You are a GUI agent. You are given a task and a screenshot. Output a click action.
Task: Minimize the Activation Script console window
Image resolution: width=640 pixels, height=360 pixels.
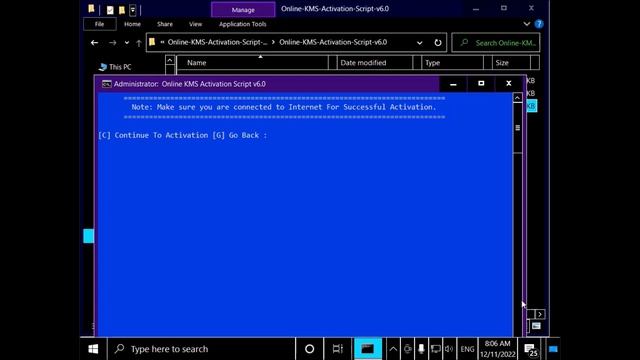[453, 84]
